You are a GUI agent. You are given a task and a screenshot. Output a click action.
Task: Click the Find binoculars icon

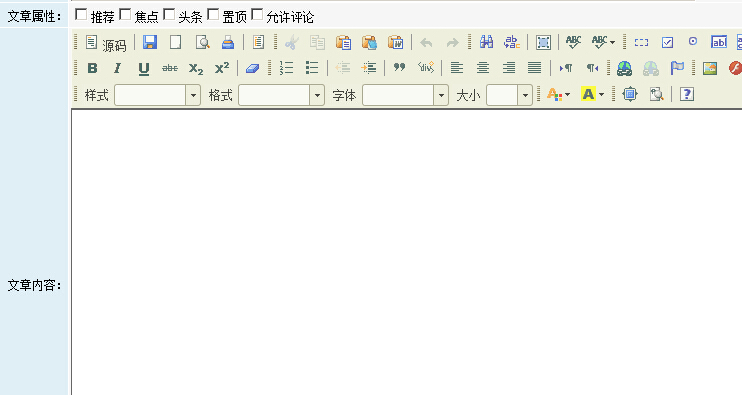pyautogui.click(x=486, y=42)
